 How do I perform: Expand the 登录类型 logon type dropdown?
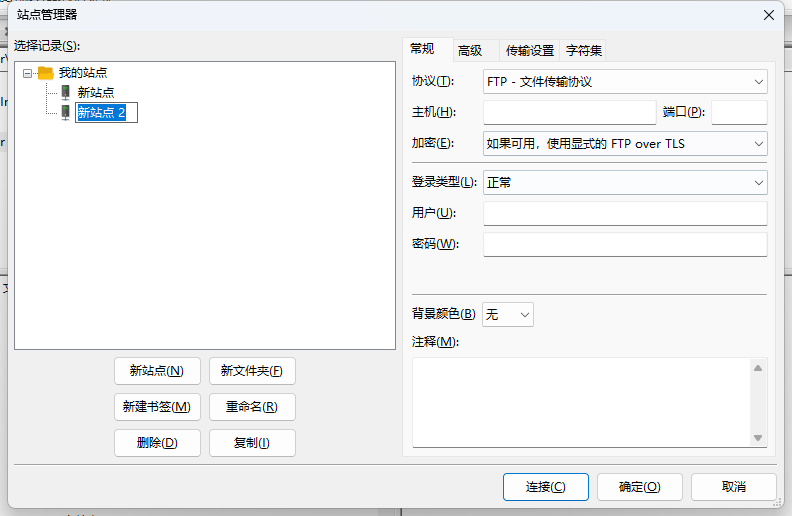624,182
